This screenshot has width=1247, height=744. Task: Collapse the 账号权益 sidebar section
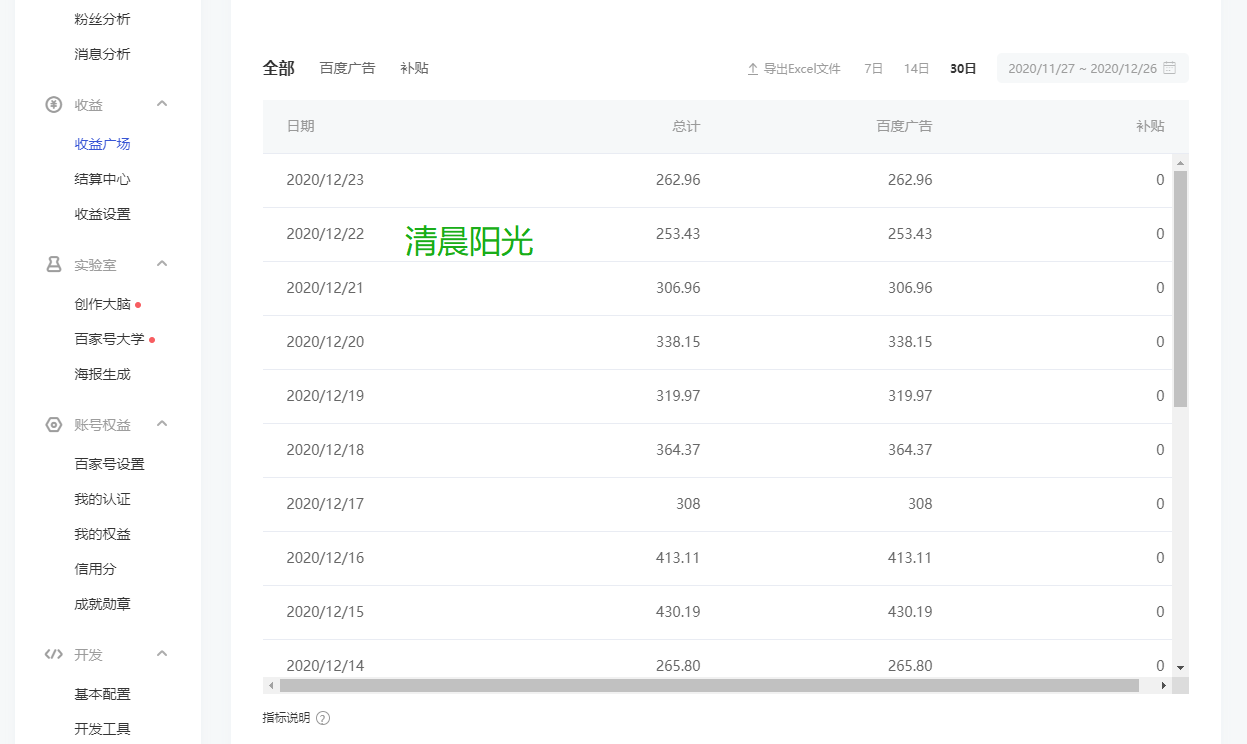coord(162,424)
